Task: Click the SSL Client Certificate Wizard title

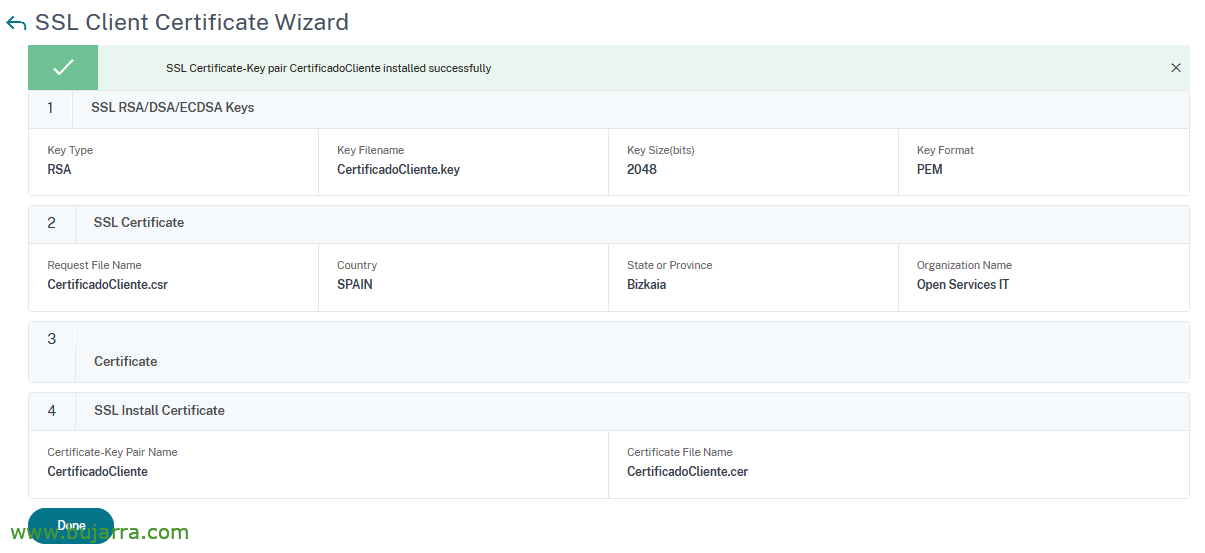Action: point(192,22)
